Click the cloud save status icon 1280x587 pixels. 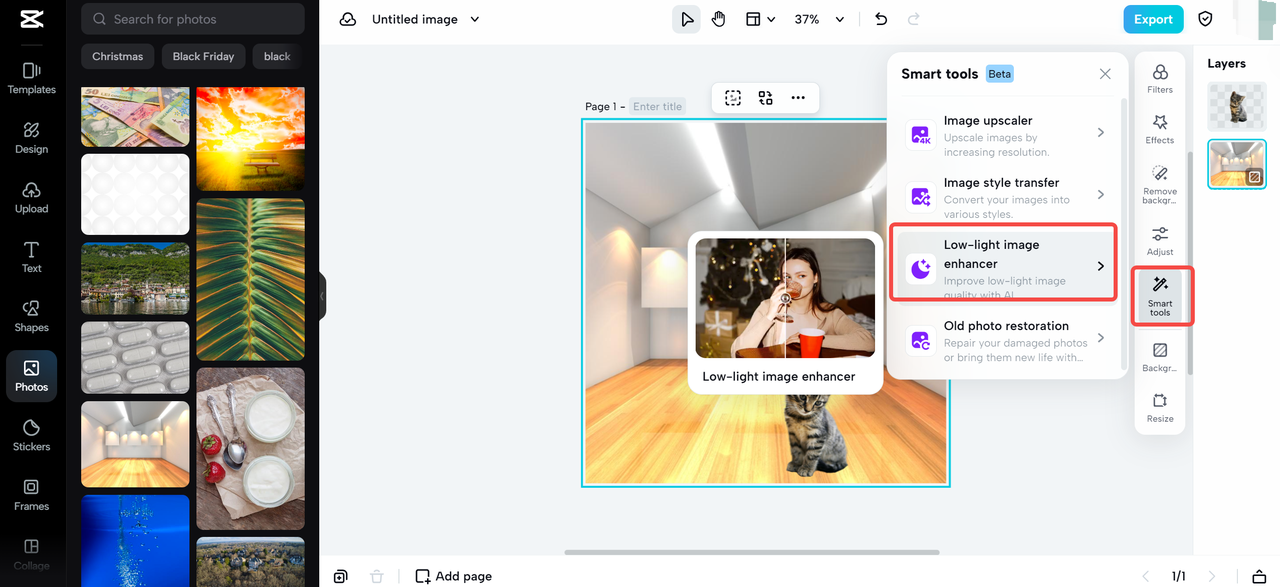pos(347,19)
